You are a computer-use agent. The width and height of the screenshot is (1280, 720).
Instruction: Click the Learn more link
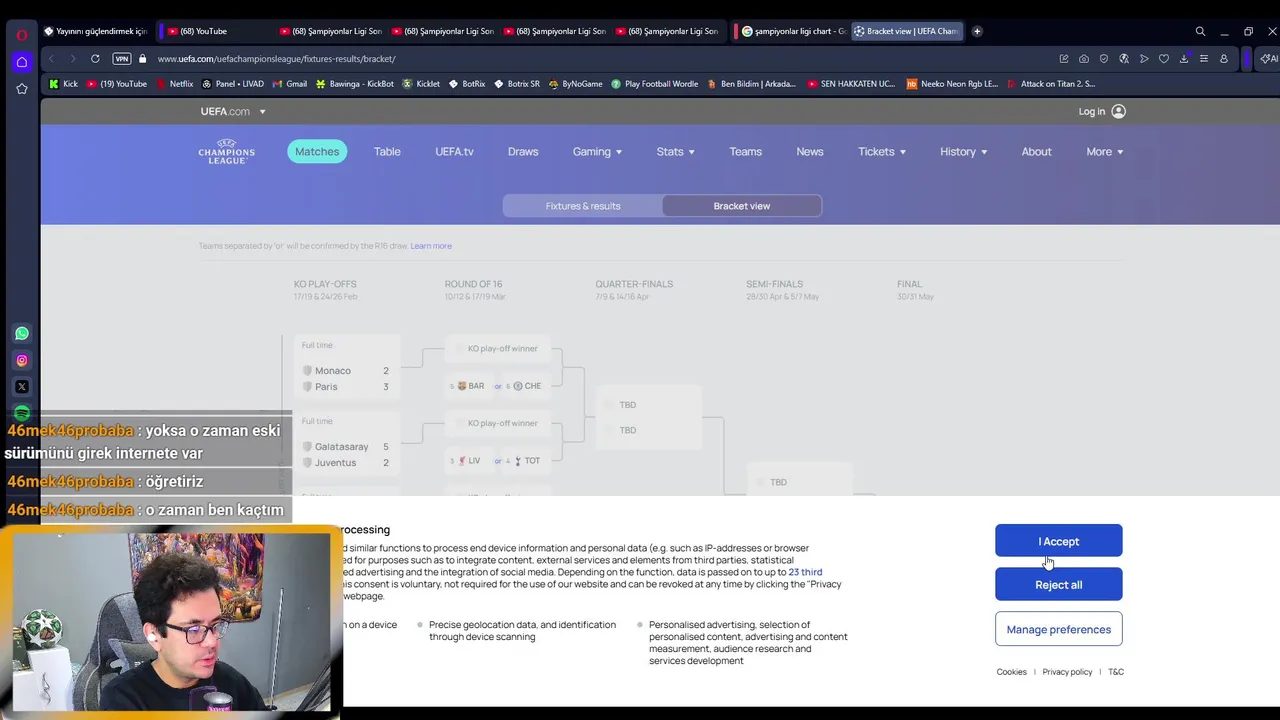tap(431, 246)
